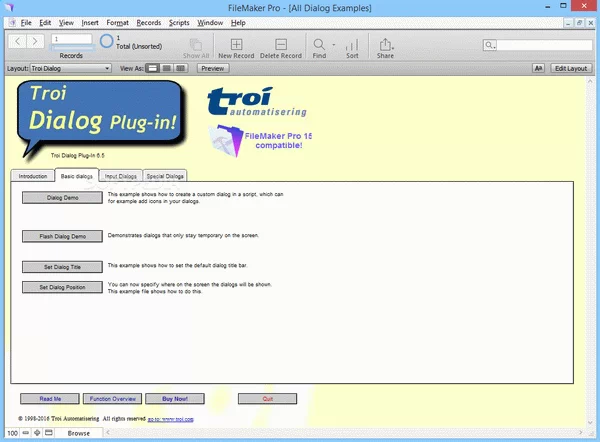
Task: Open quick find magnifier dropdown
Action: click(x=490, y=45)
